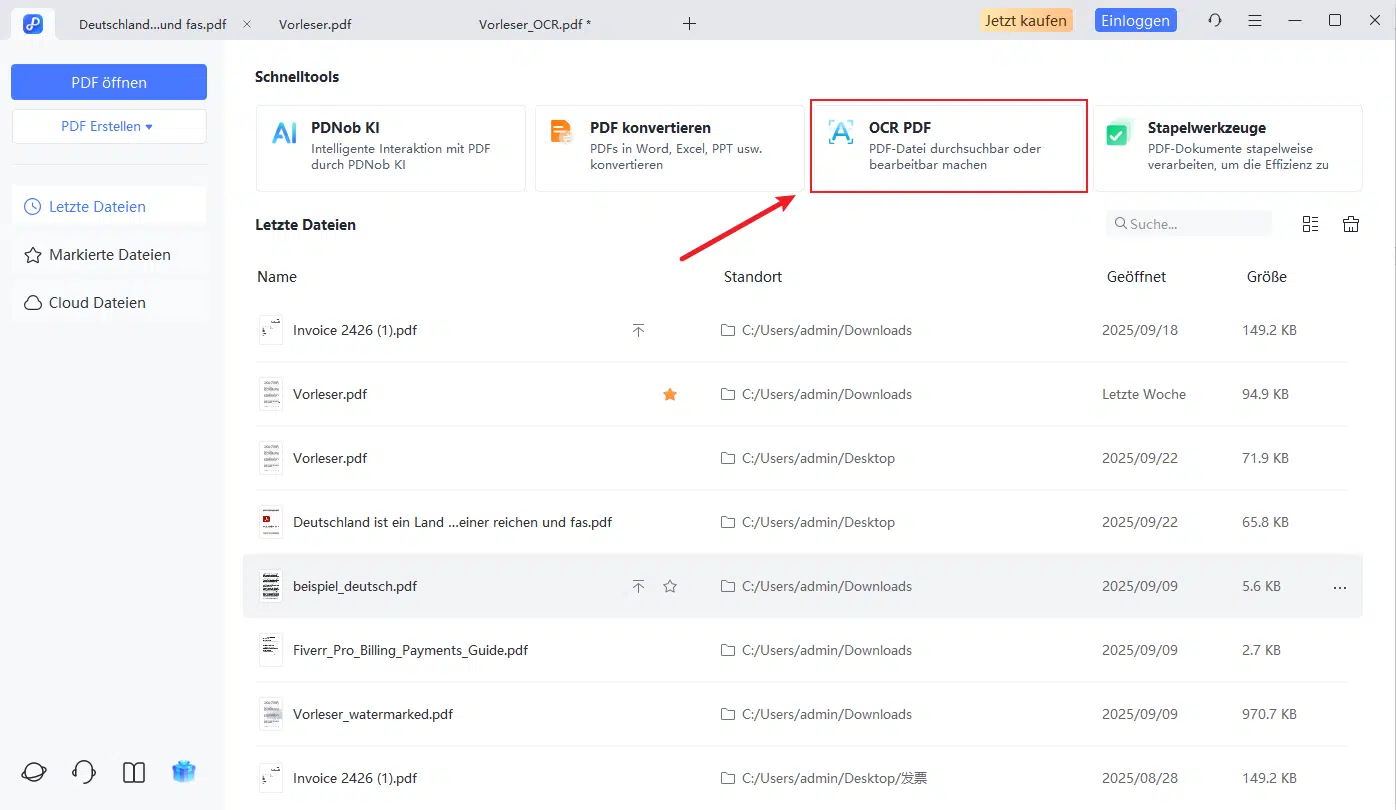Image resolution: width=1396 pixels, height=810 pixels.
Task: Click the Jetzt kaufen button
Action: tap(1025, 20)
